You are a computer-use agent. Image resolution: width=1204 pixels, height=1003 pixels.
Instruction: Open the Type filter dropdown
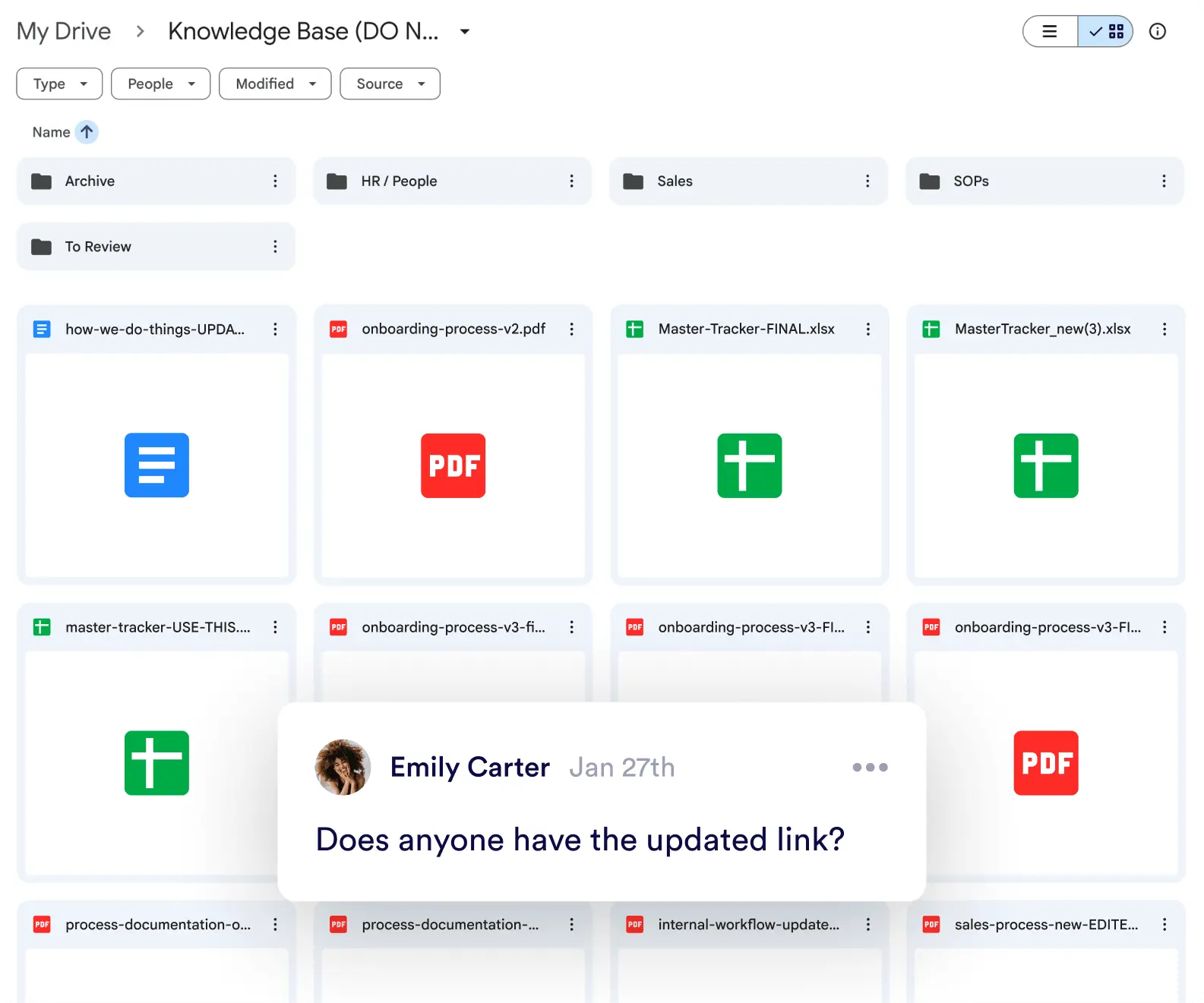tap(59, 84)
